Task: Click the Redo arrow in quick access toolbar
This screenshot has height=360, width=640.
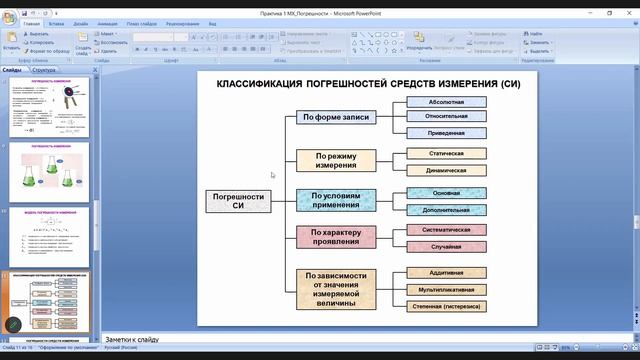Action: coord(45,13)
